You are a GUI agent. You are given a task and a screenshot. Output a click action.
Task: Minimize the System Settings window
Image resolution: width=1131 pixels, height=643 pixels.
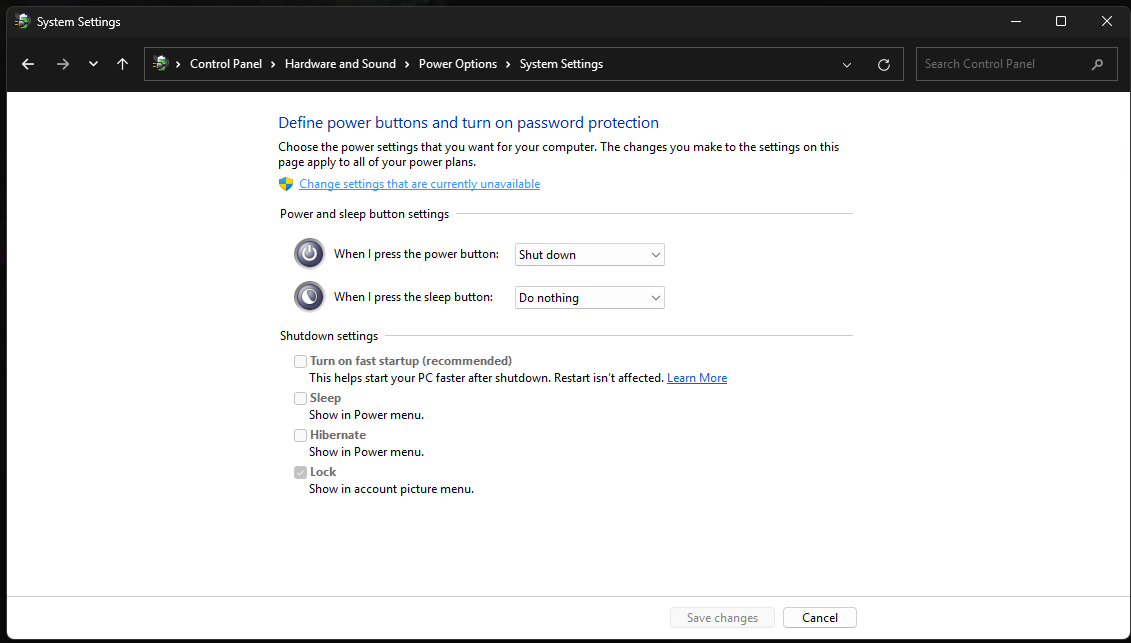[x=1016, y=22]
